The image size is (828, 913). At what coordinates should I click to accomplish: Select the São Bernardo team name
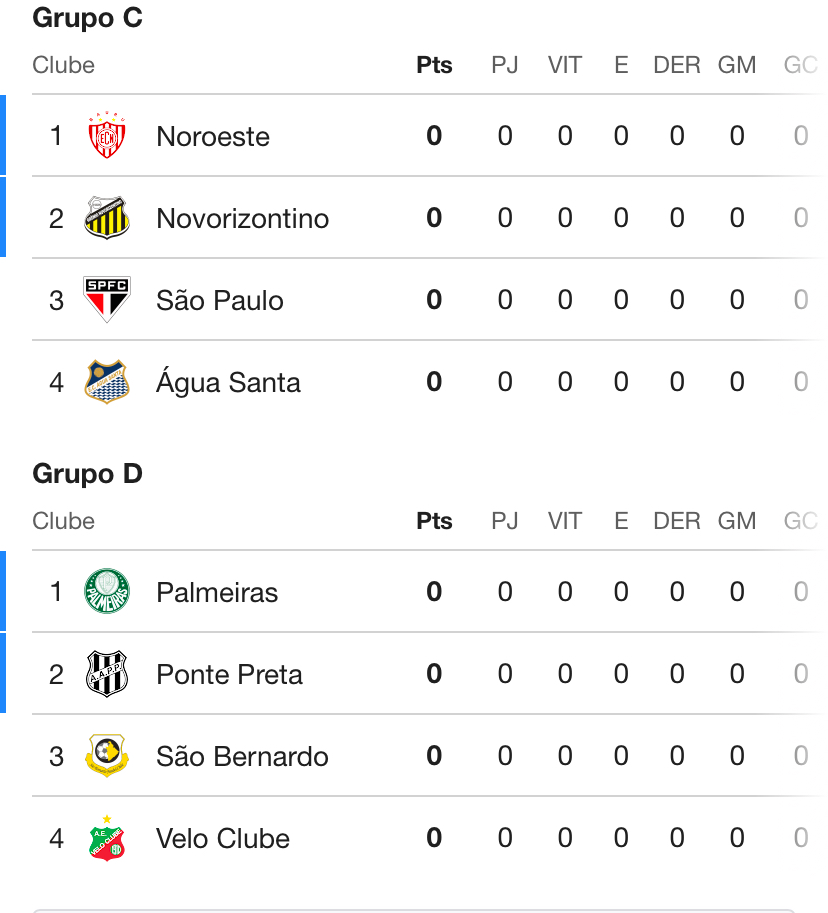[x=242, y=756]
